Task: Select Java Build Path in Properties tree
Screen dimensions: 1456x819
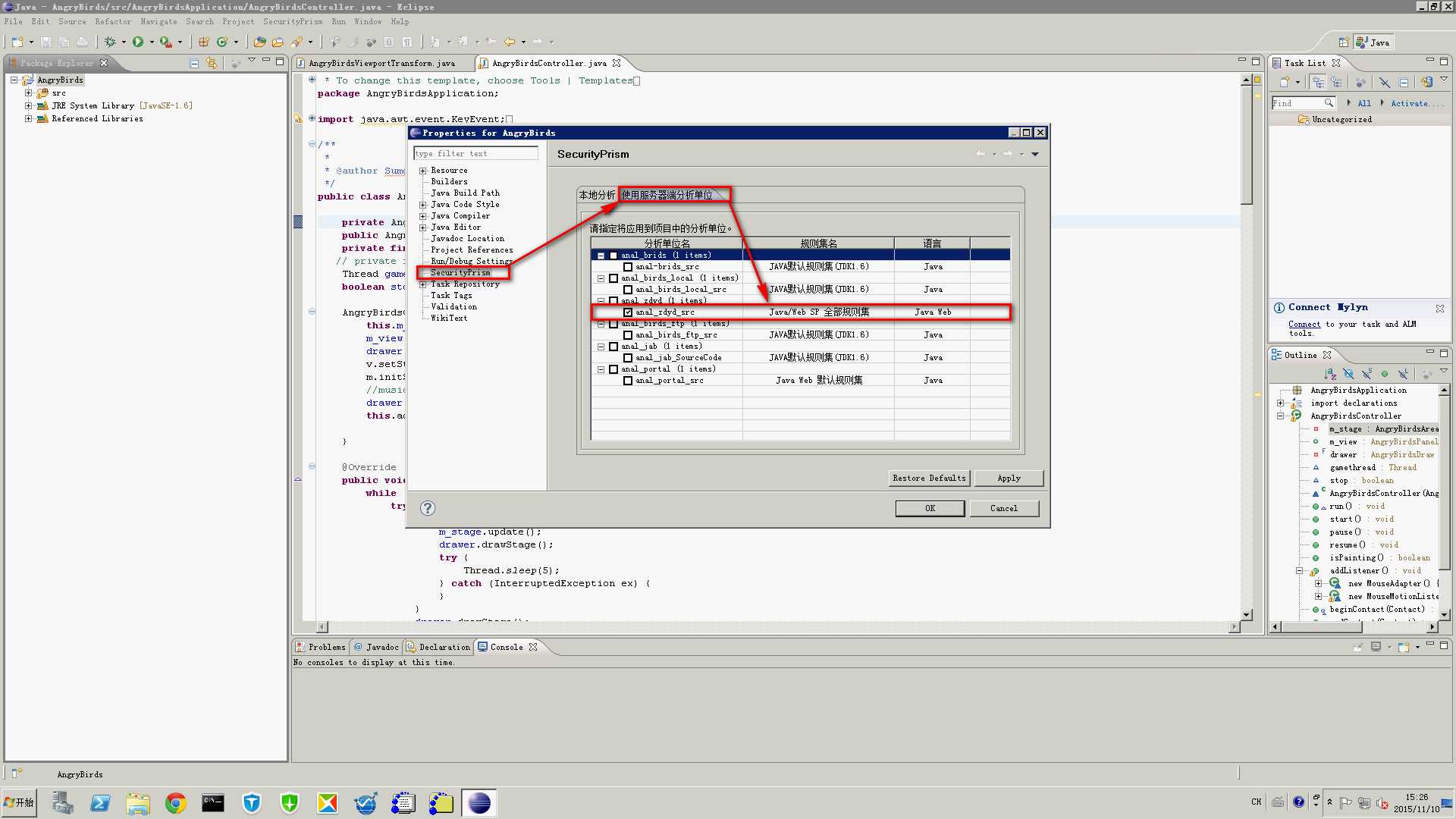Action: (465, 193)
